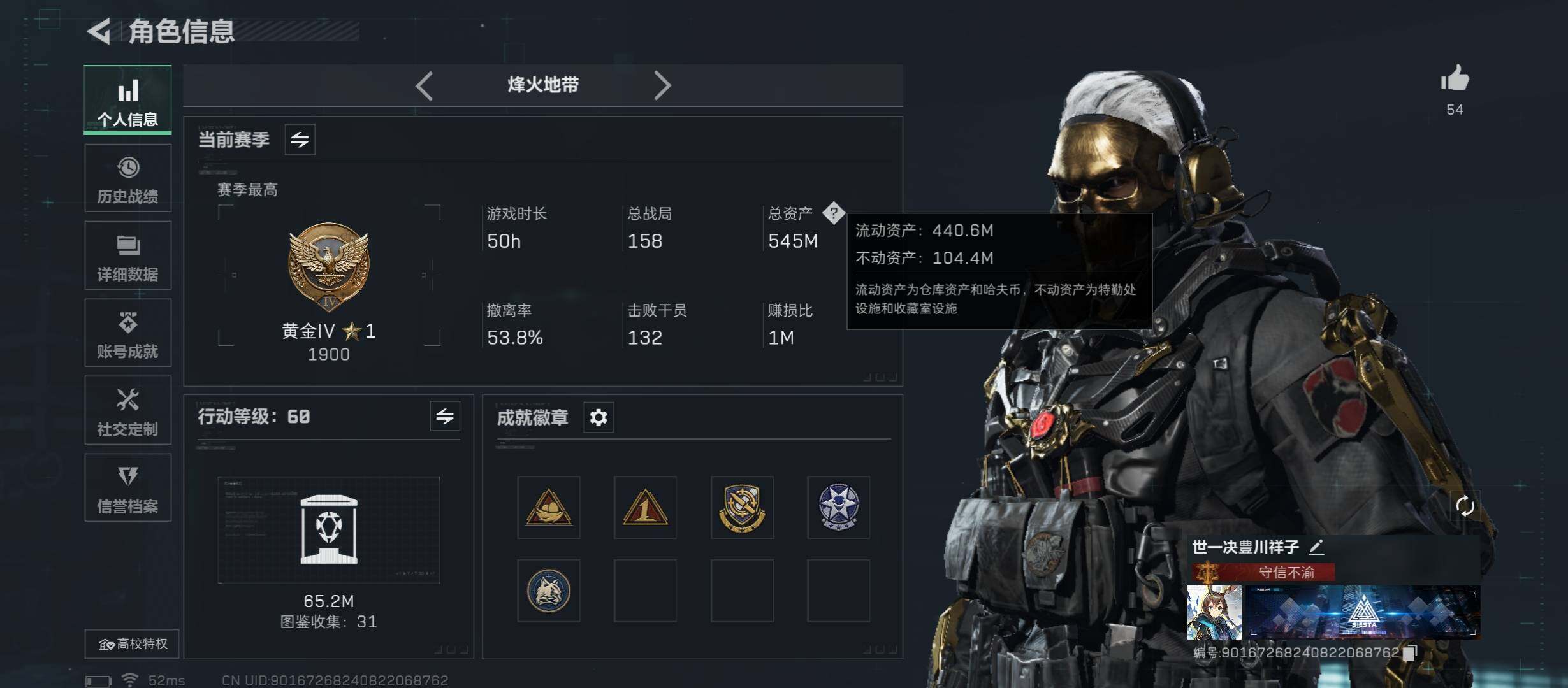Open the 信誉档案 section

tap(127, 487)
